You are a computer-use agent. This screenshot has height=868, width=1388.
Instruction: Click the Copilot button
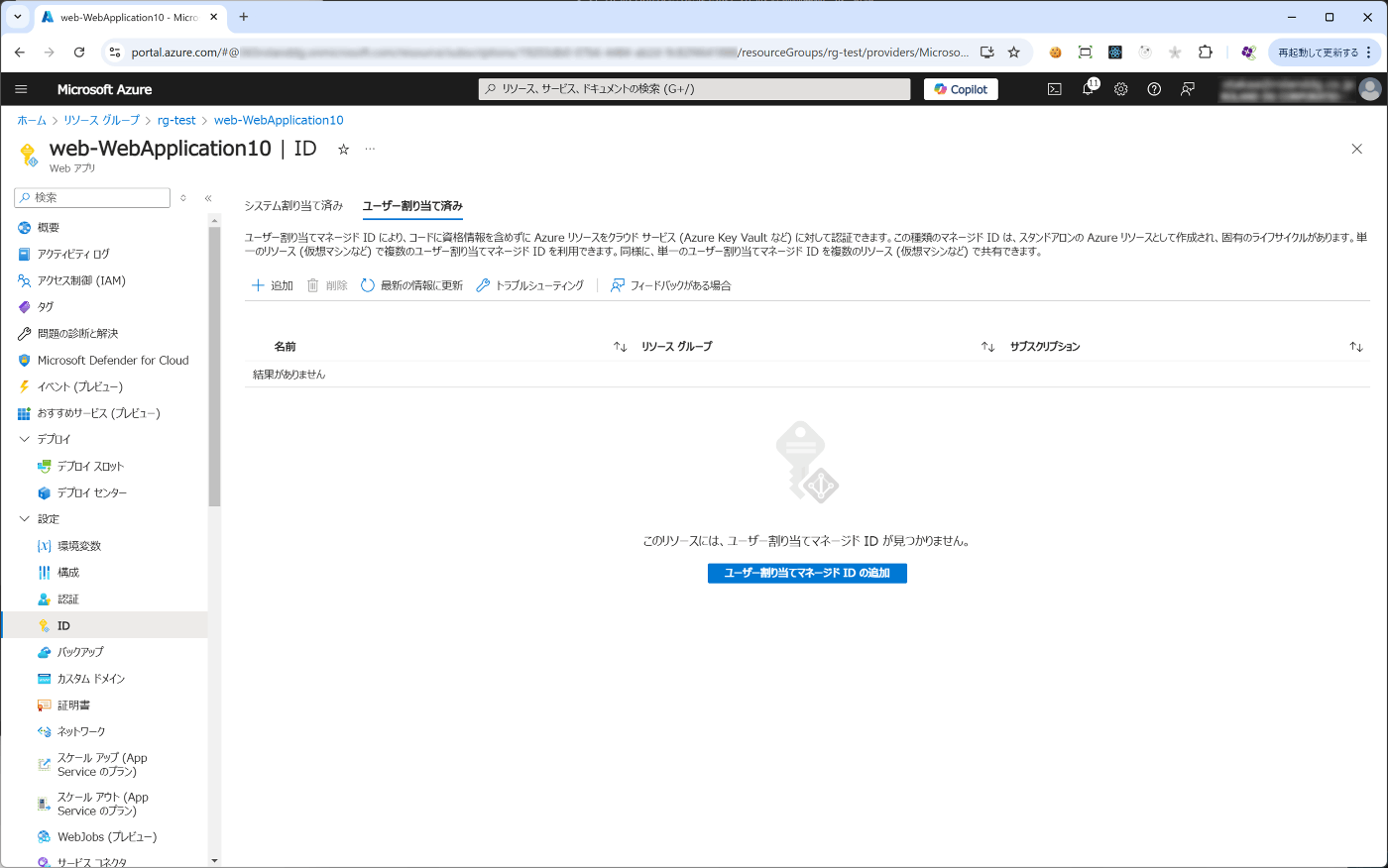click(961, 89)
